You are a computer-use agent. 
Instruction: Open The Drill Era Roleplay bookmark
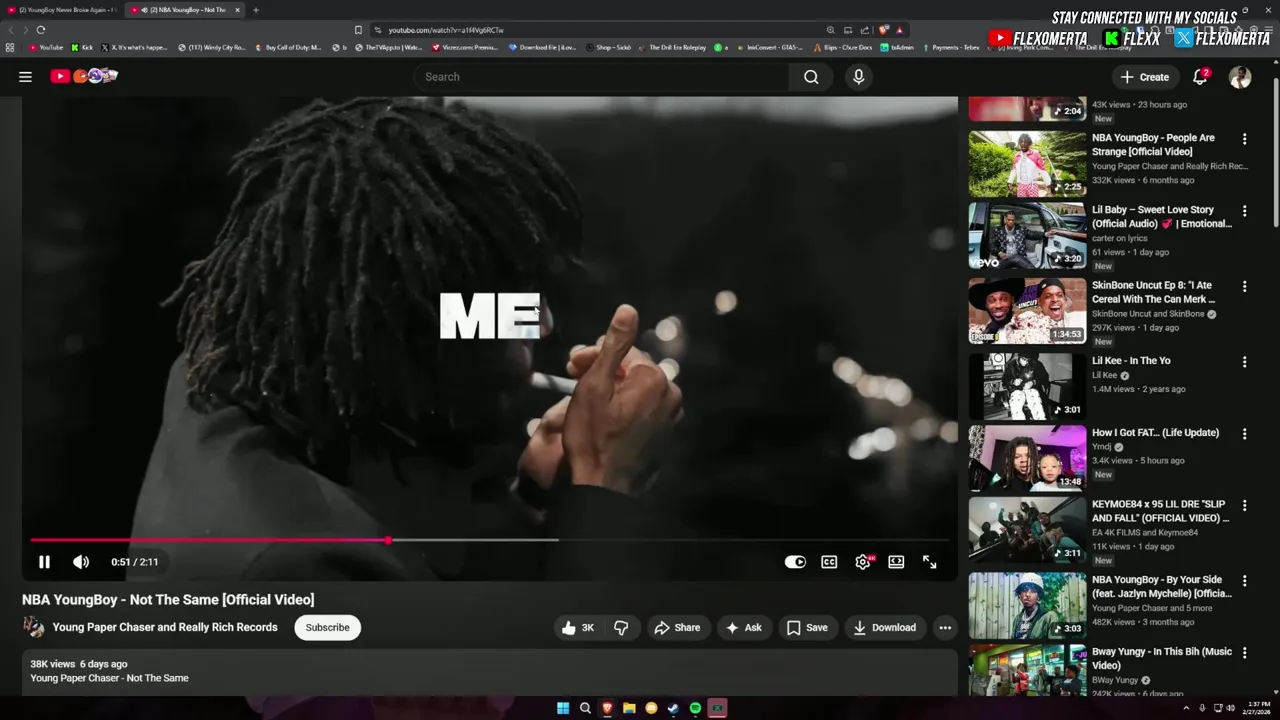point(672,47)
